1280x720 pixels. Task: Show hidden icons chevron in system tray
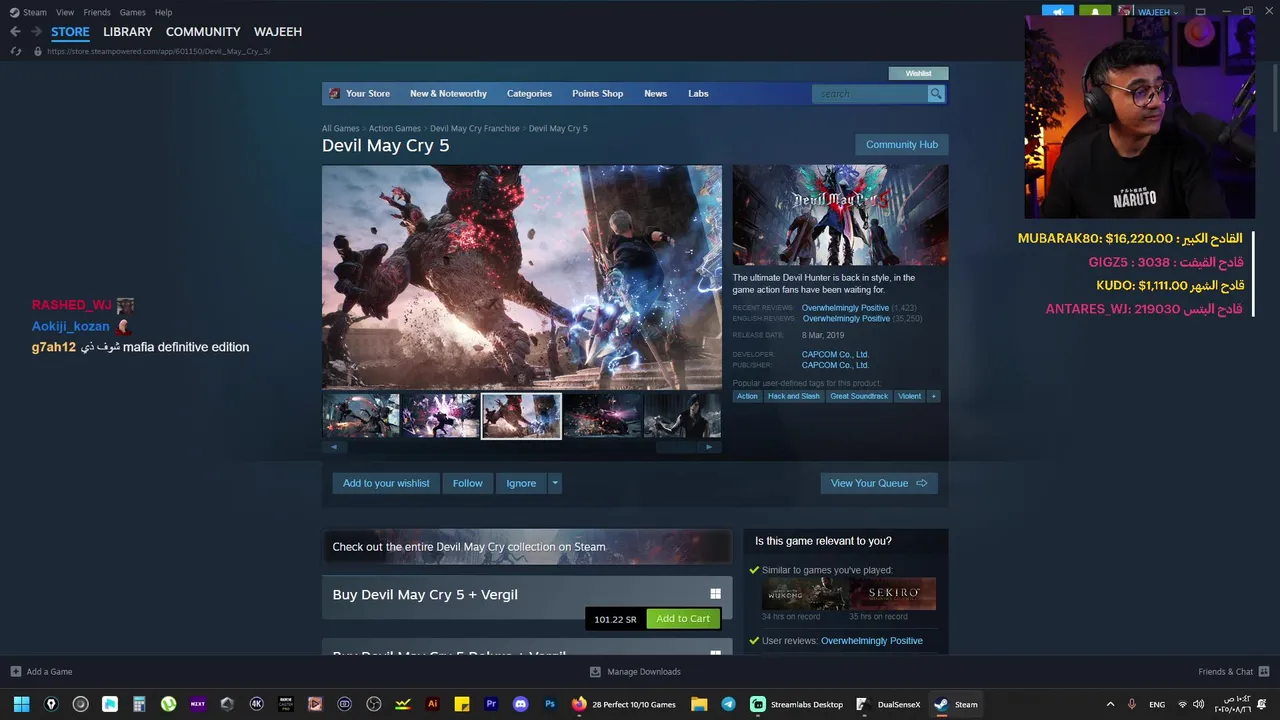[1110, 704]
